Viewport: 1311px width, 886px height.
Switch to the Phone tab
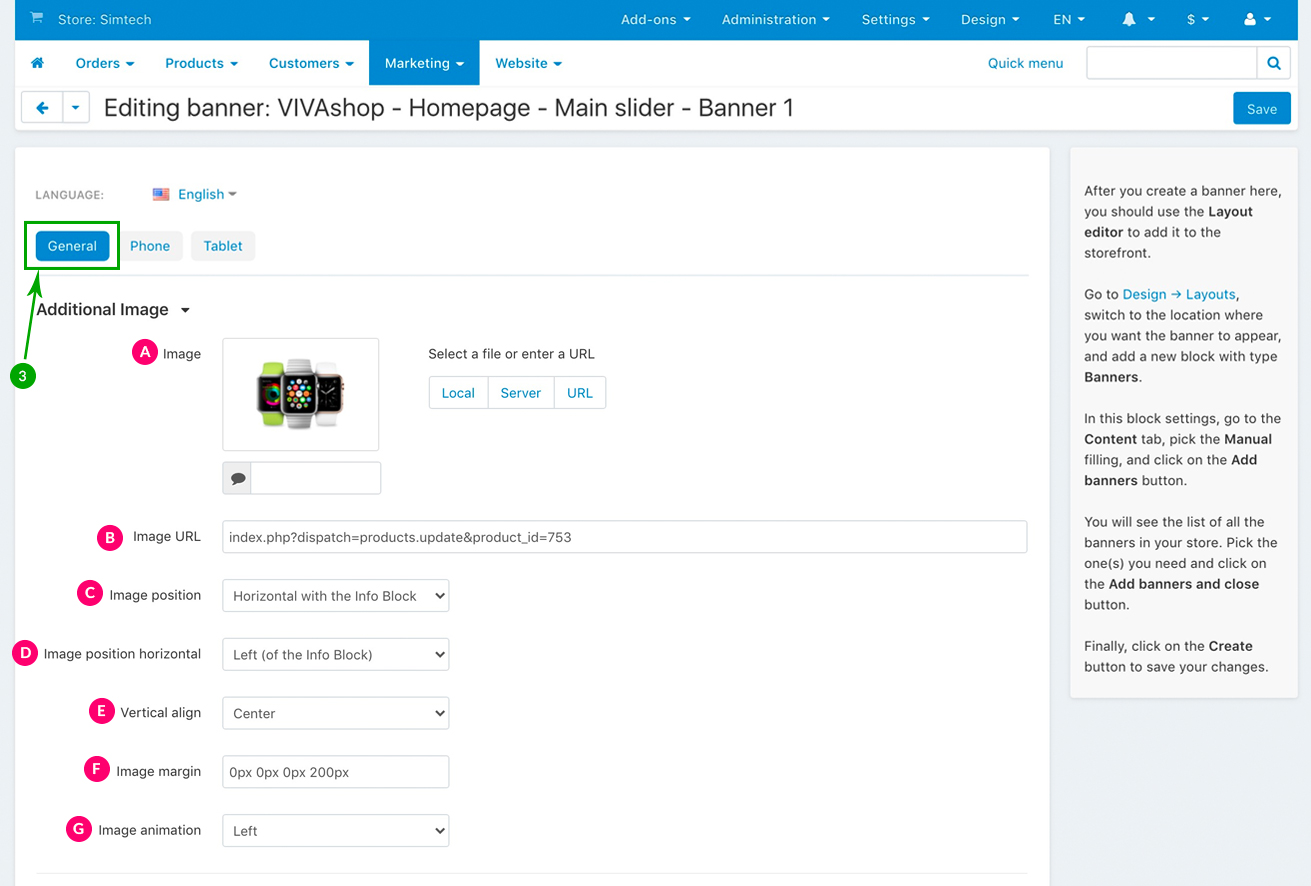pos(150,246)
